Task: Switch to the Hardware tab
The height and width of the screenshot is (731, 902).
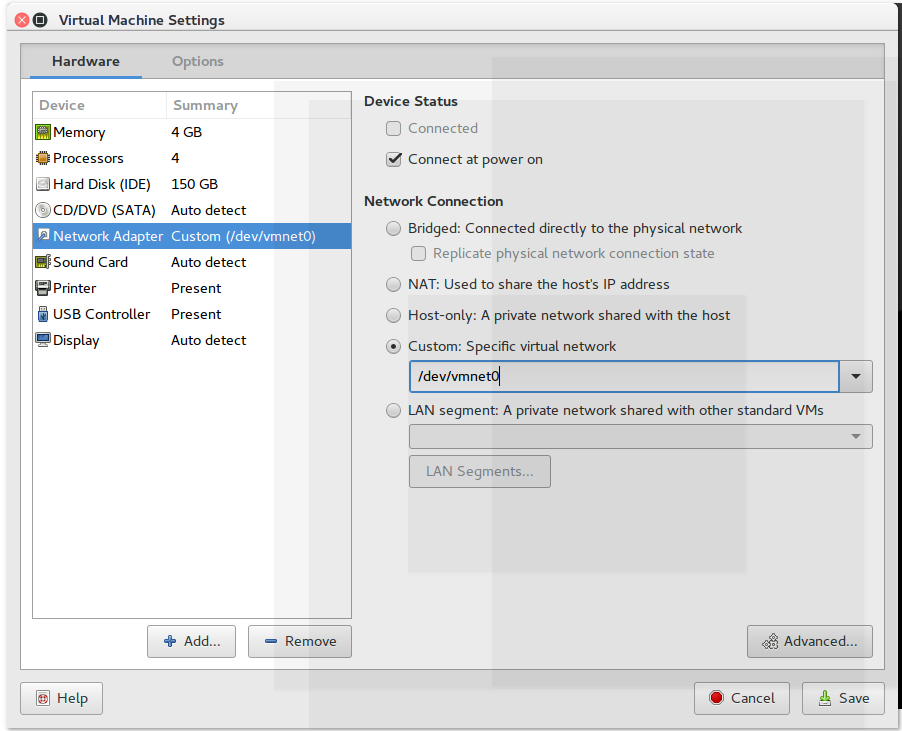Action: 86,61
